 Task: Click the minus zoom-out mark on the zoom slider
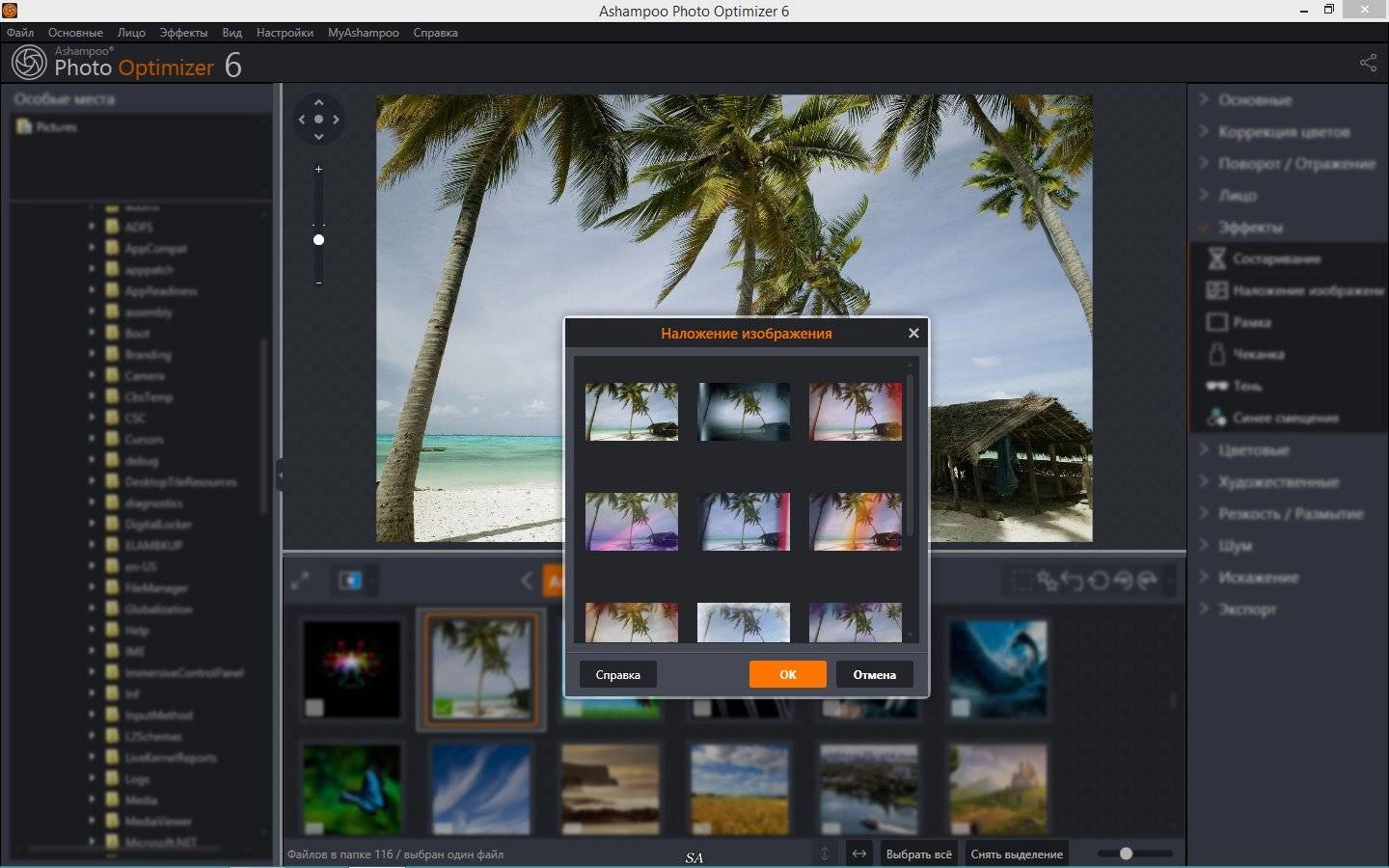tap(318, 283)
